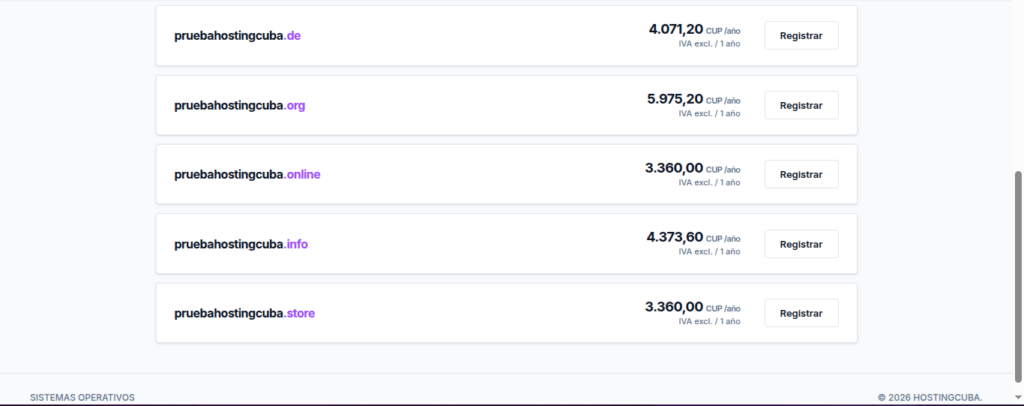Click the © 2026 HostingCuba footer text
Image resolution: width=1024 pixels, height=406 pixels.
point(930,397)
